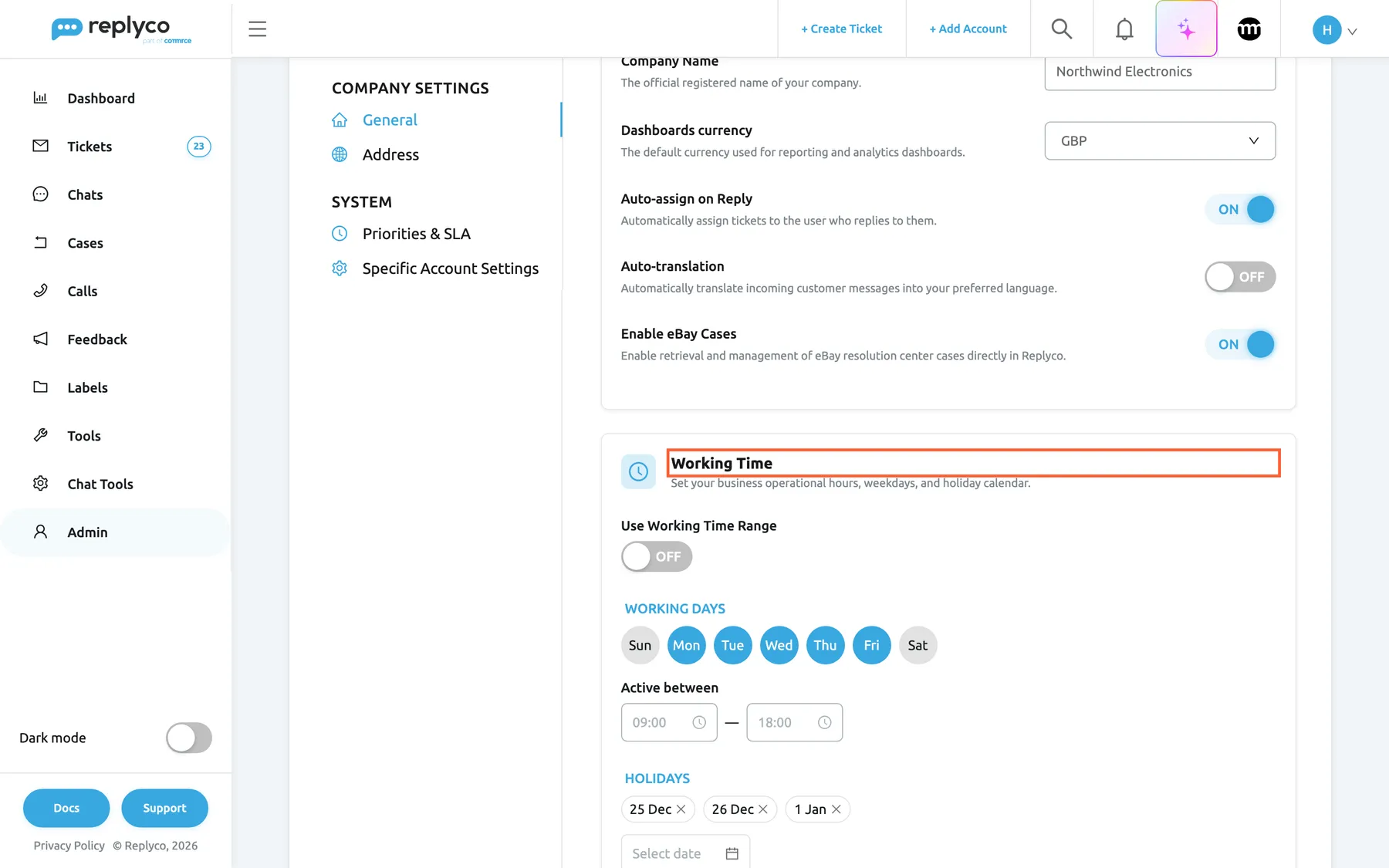Screen dimensions: 1389x868
Task: Open the hamburger menu icon
Action: pyautogui.click(x=257, y=29)
